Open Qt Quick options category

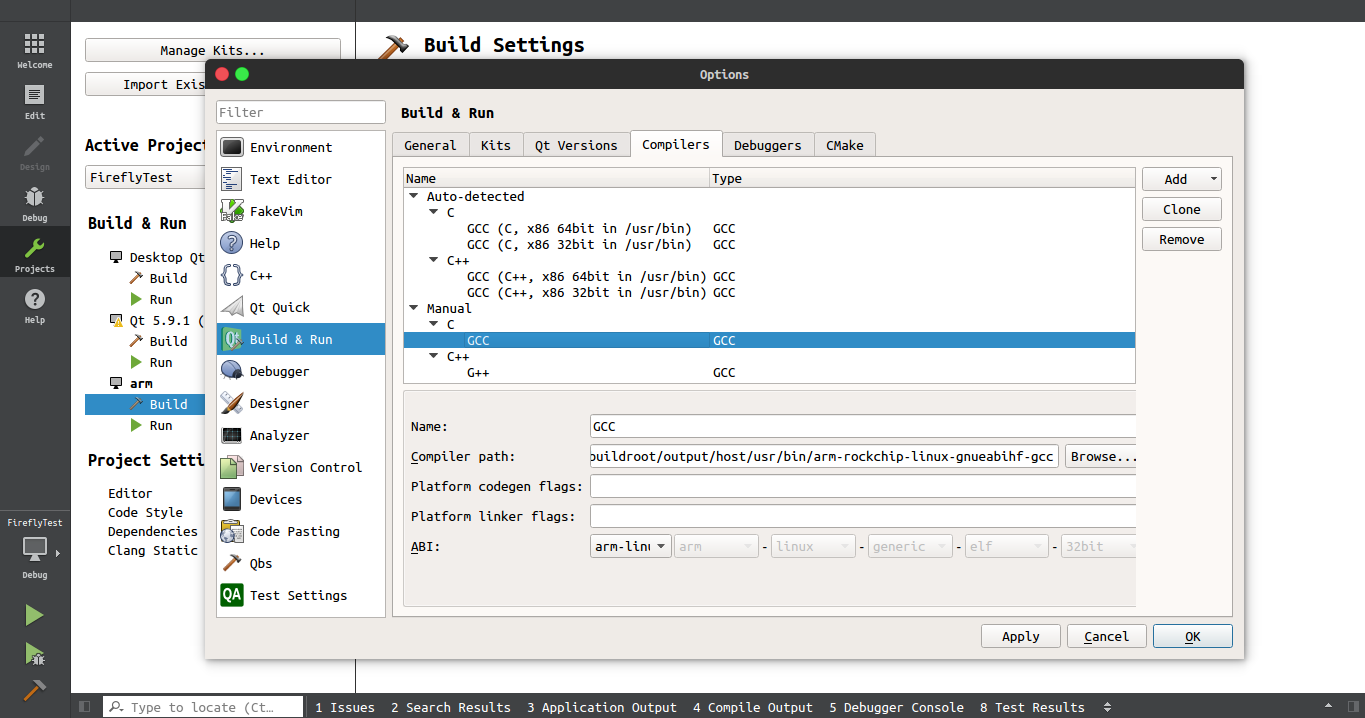[x=301, y=307]
